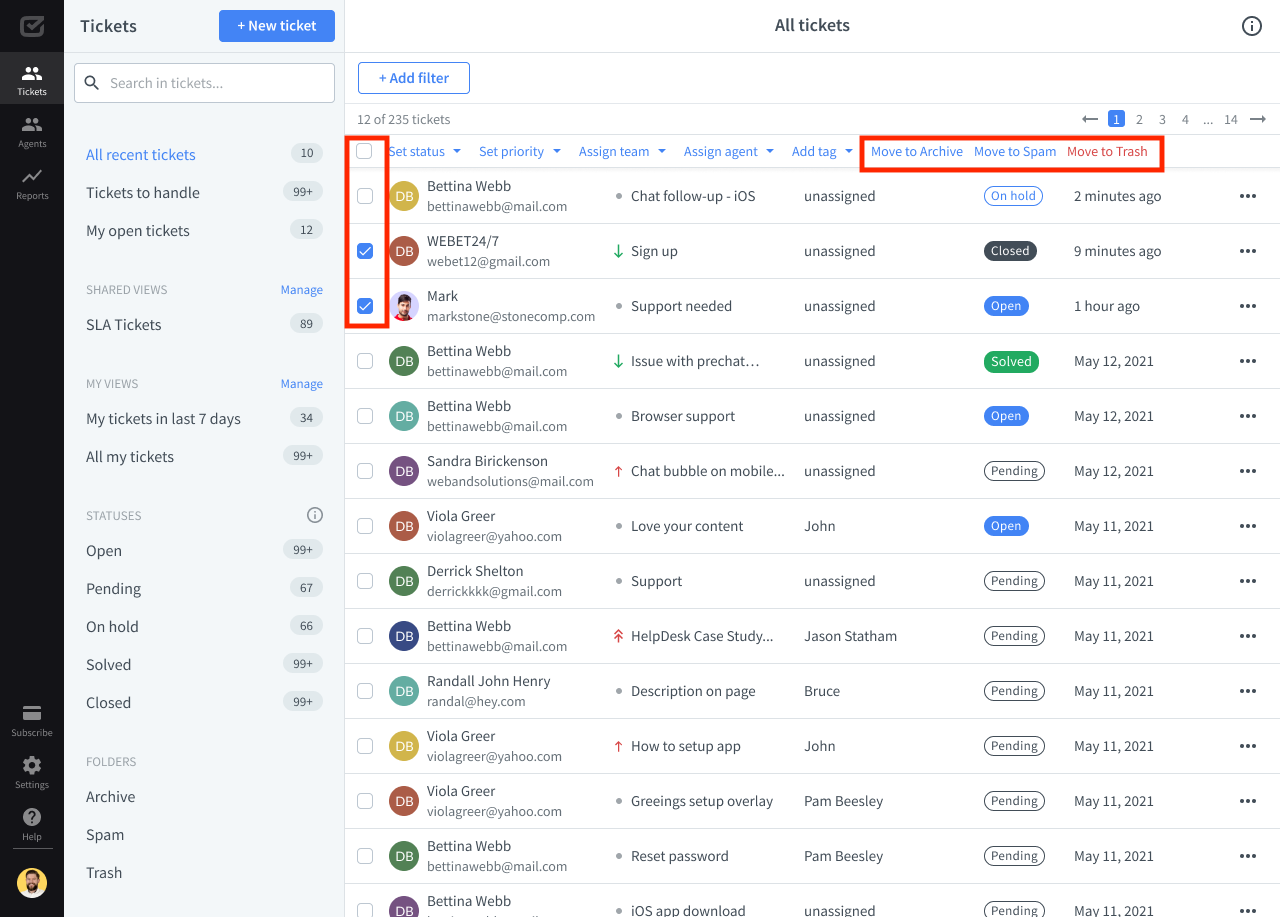Open the HelpDesk logo home icon
This screenshot has width=1280, height=917.
pos(32,26)
